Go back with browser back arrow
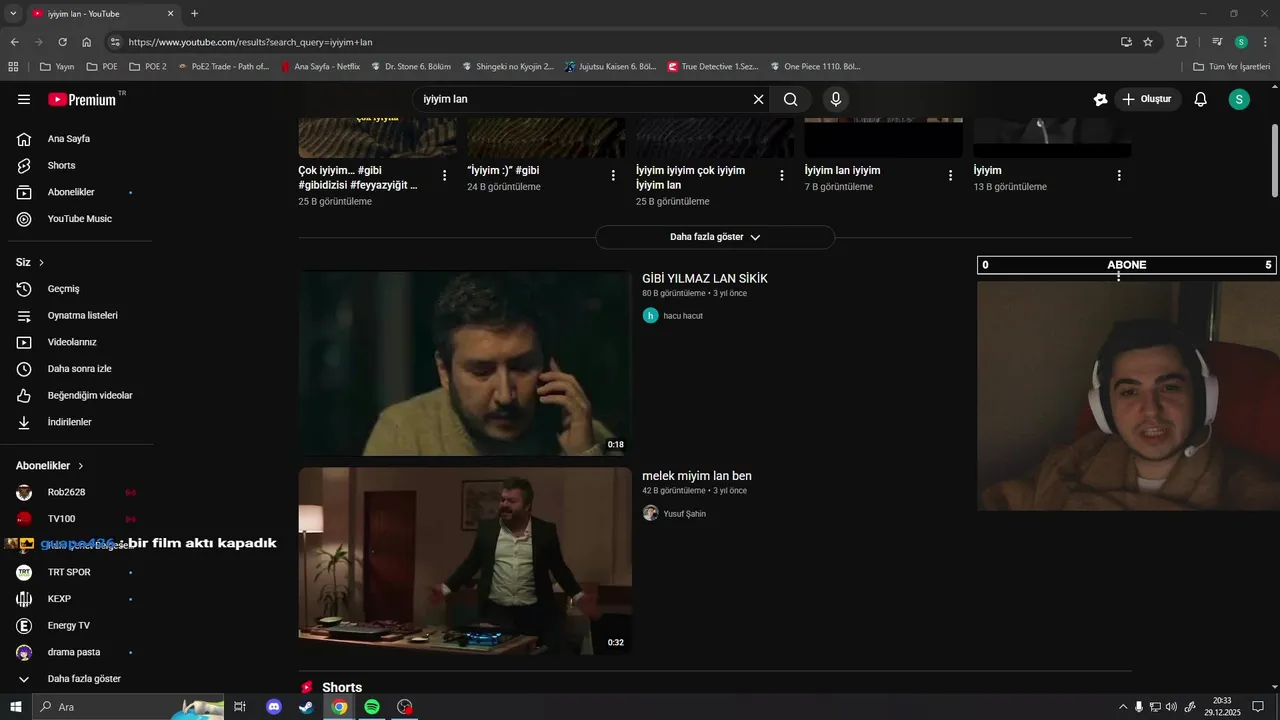1280x720 pixels. pos(14,42)
